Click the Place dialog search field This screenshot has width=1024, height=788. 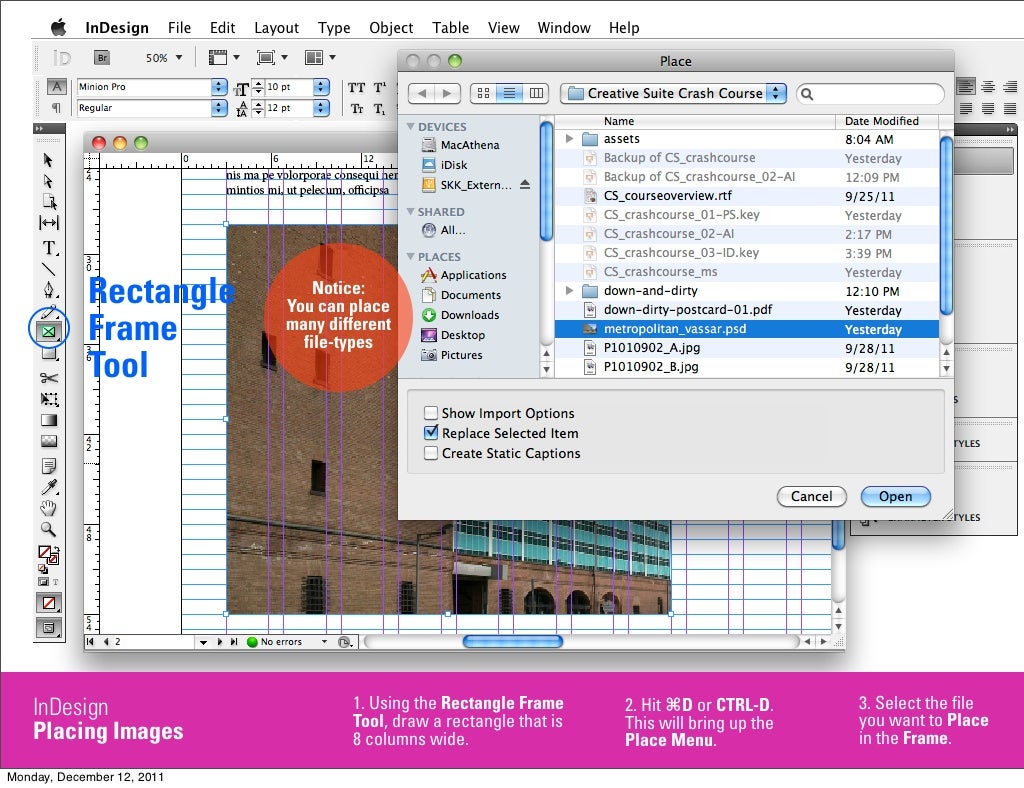coord(875,93)
